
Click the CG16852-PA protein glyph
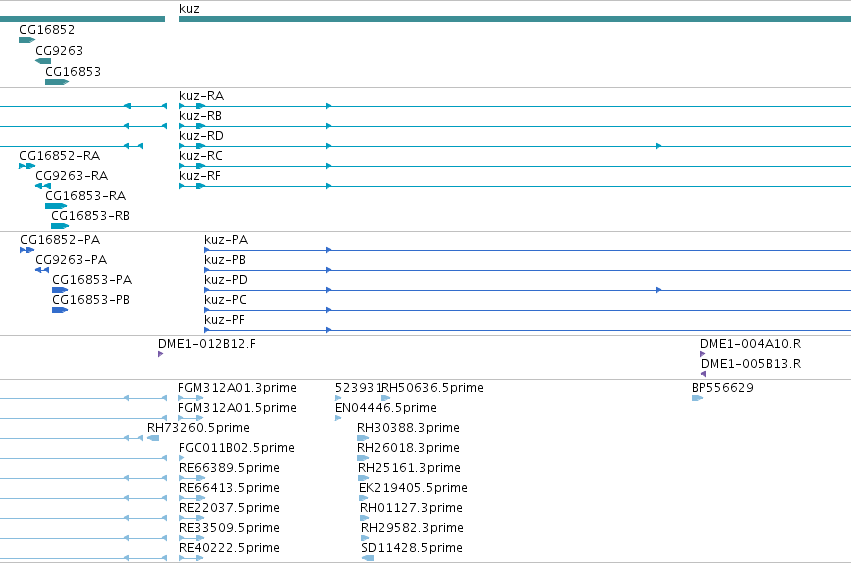click(x=27, y=250)
